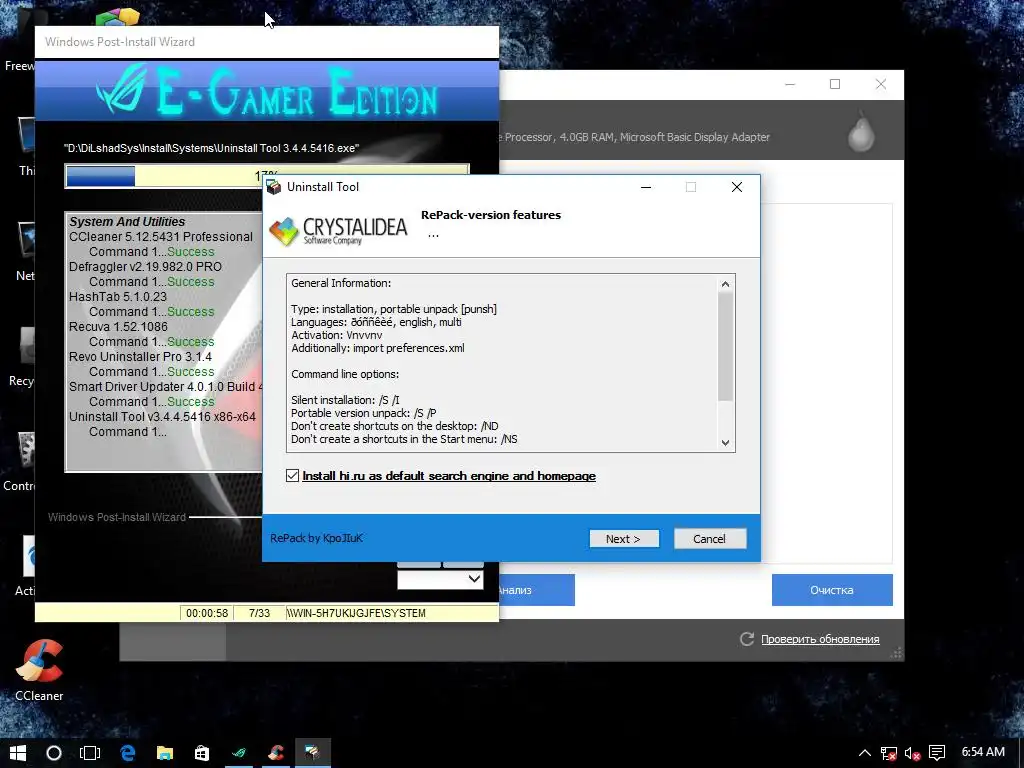Click Next in Uninstall Tool installer
1024x768 pixels.
(624, 539)
